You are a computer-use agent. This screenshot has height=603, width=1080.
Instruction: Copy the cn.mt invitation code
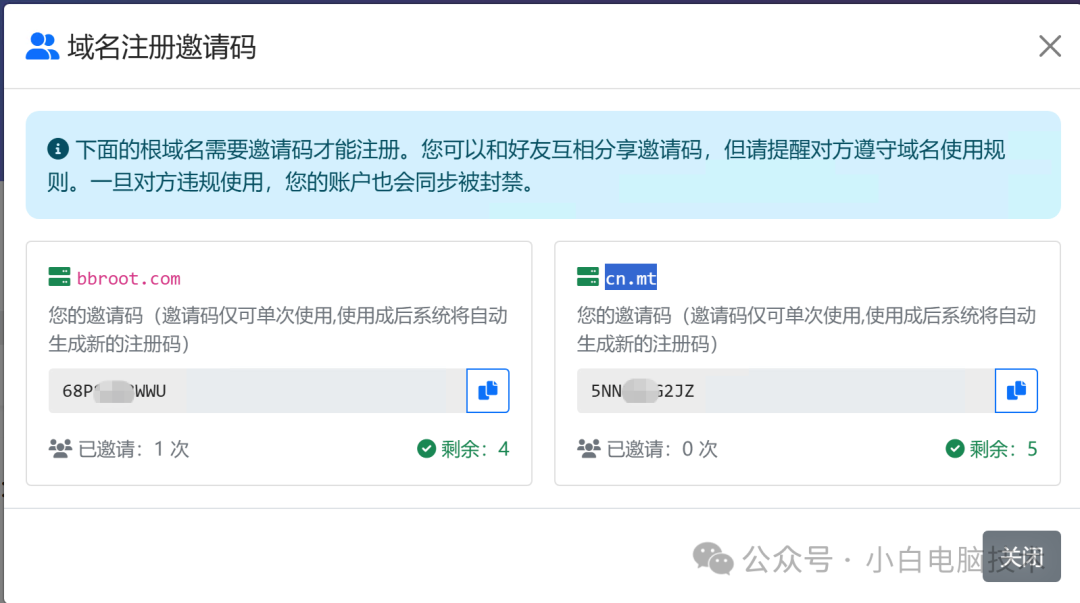1016,391
